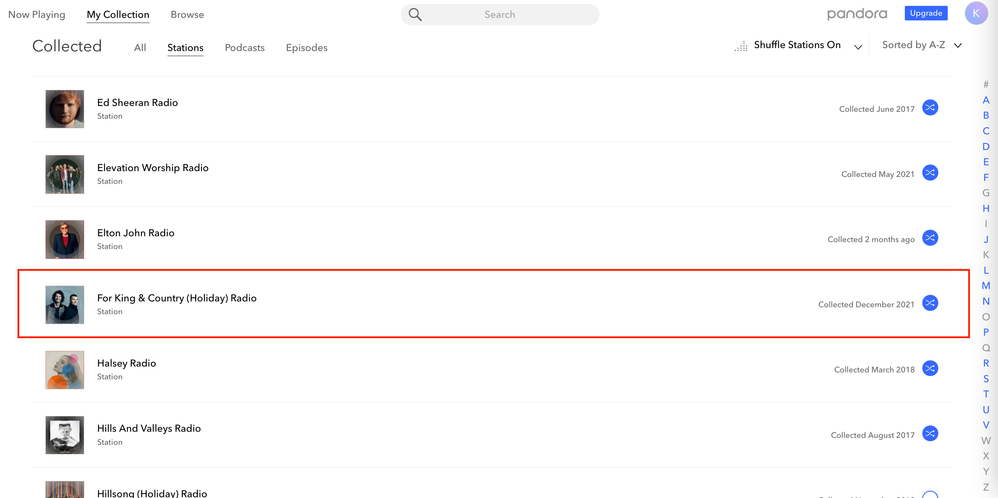This screenshot has height=498, width=998.
Task: Go to Now Playing
Action: click(x=37, y=15)
